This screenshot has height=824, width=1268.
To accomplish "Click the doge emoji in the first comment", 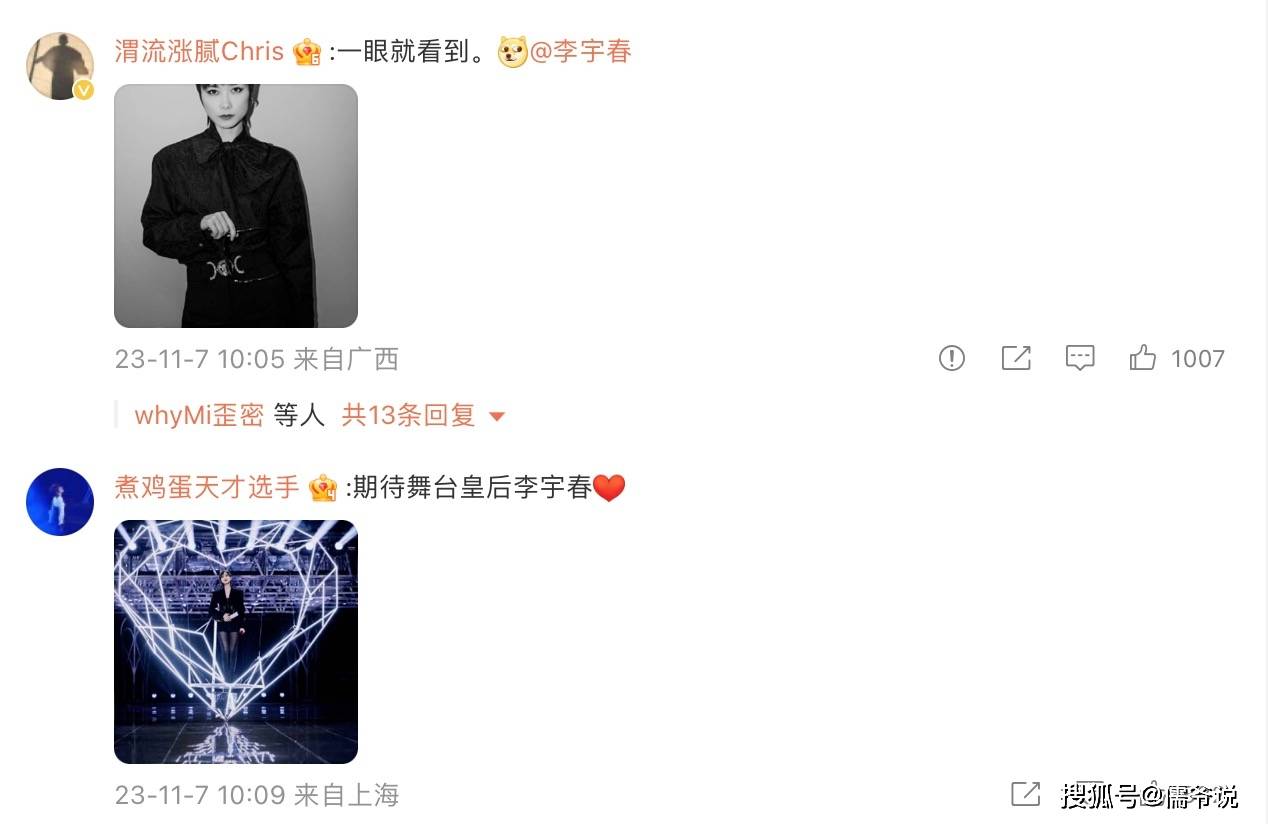I will (x=512, y=52).
